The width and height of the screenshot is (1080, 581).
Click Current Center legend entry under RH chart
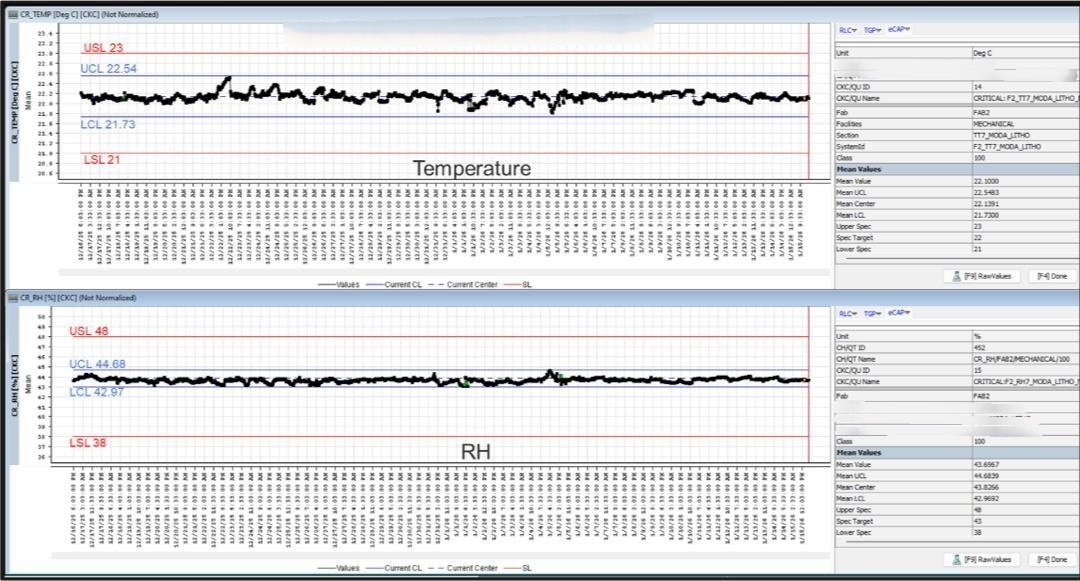[x=463, y=568]
